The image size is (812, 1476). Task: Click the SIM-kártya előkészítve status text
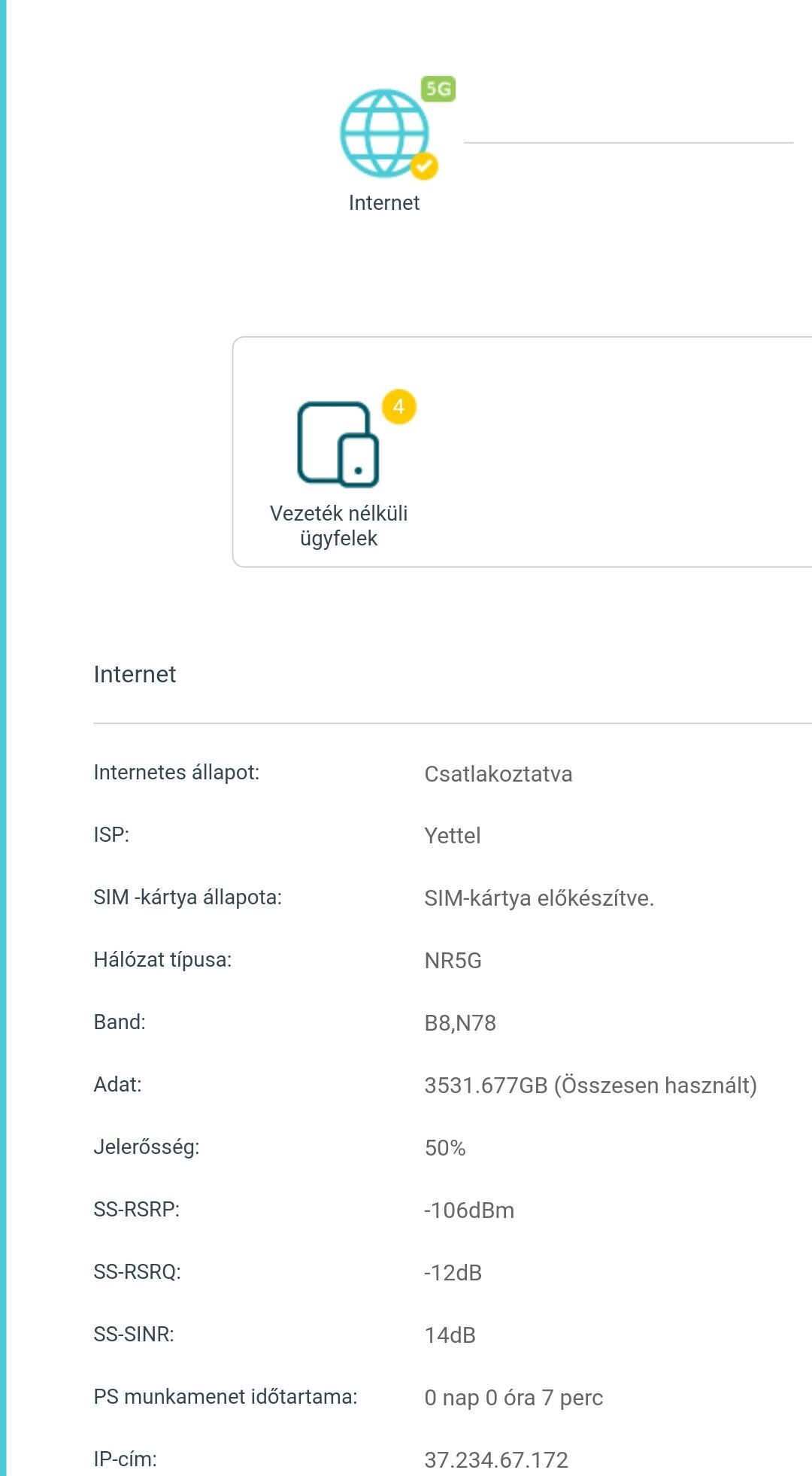tap(538, 898)
